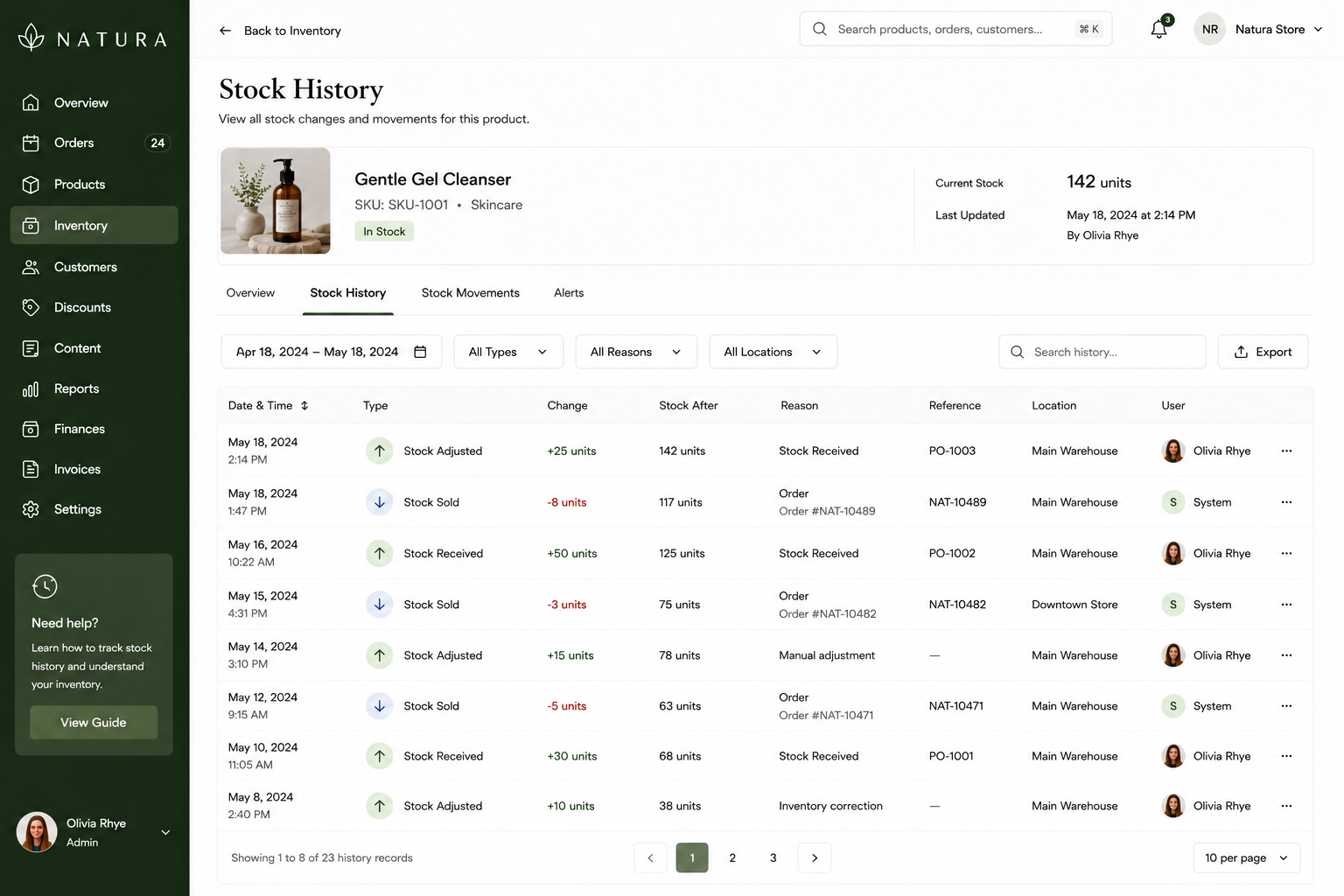Expand the All Locations filter

(773, 352)
